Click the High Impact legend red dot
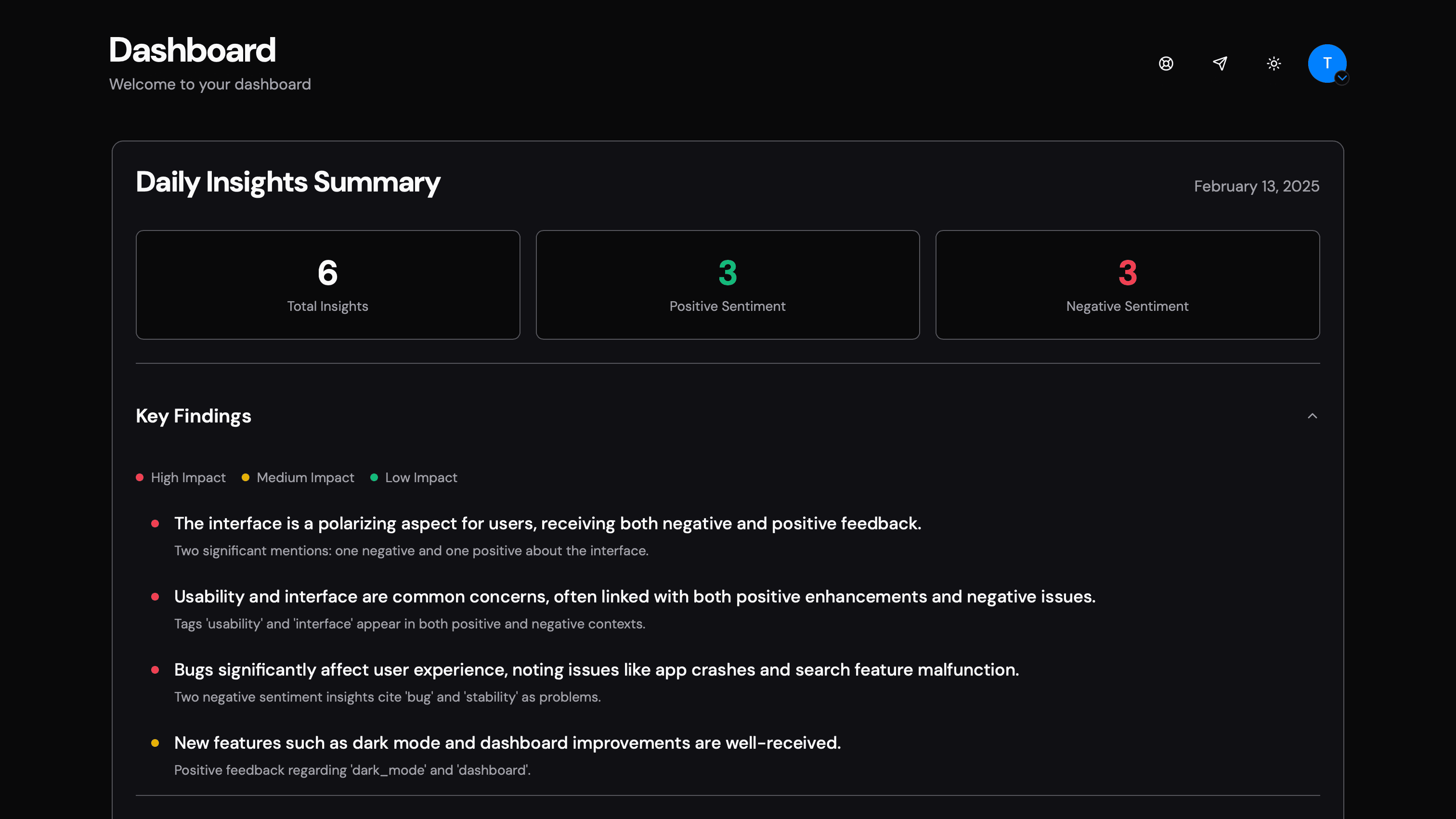This screenshot has height=819, width=1456. (140, 477)
